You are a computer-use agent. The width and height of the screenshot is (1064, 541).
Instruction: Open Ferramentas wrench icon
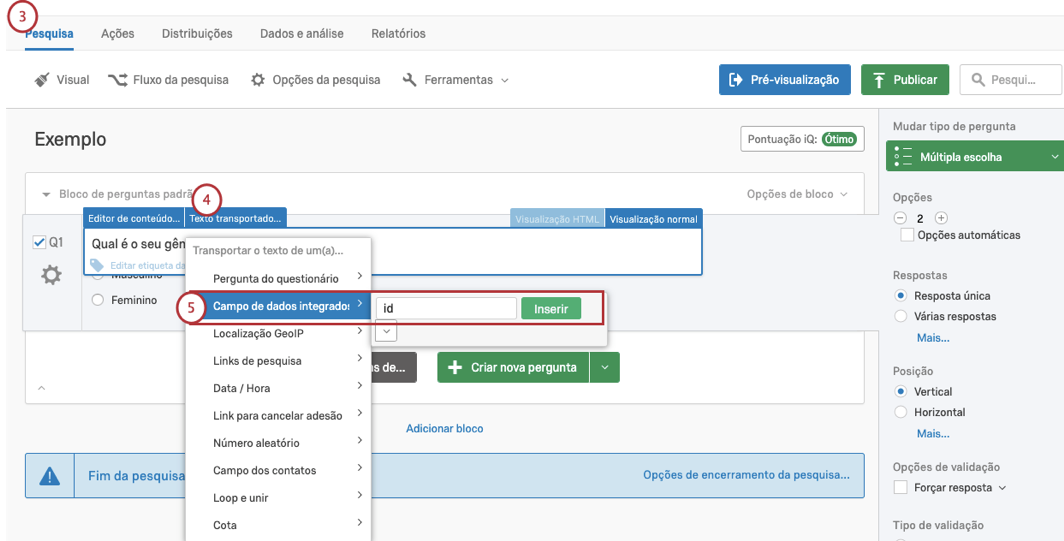409,80
